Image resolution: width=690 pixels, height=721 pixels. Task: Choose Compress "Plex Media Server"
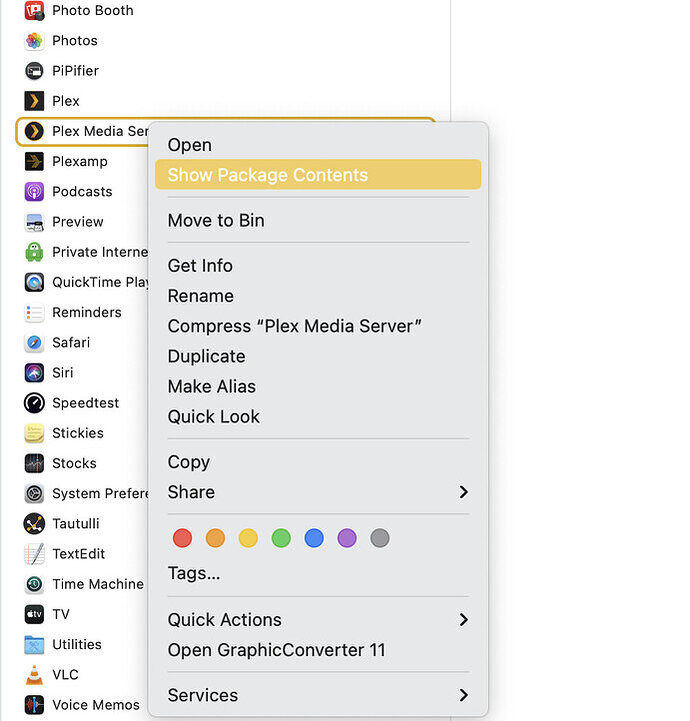tap(318, 326)
